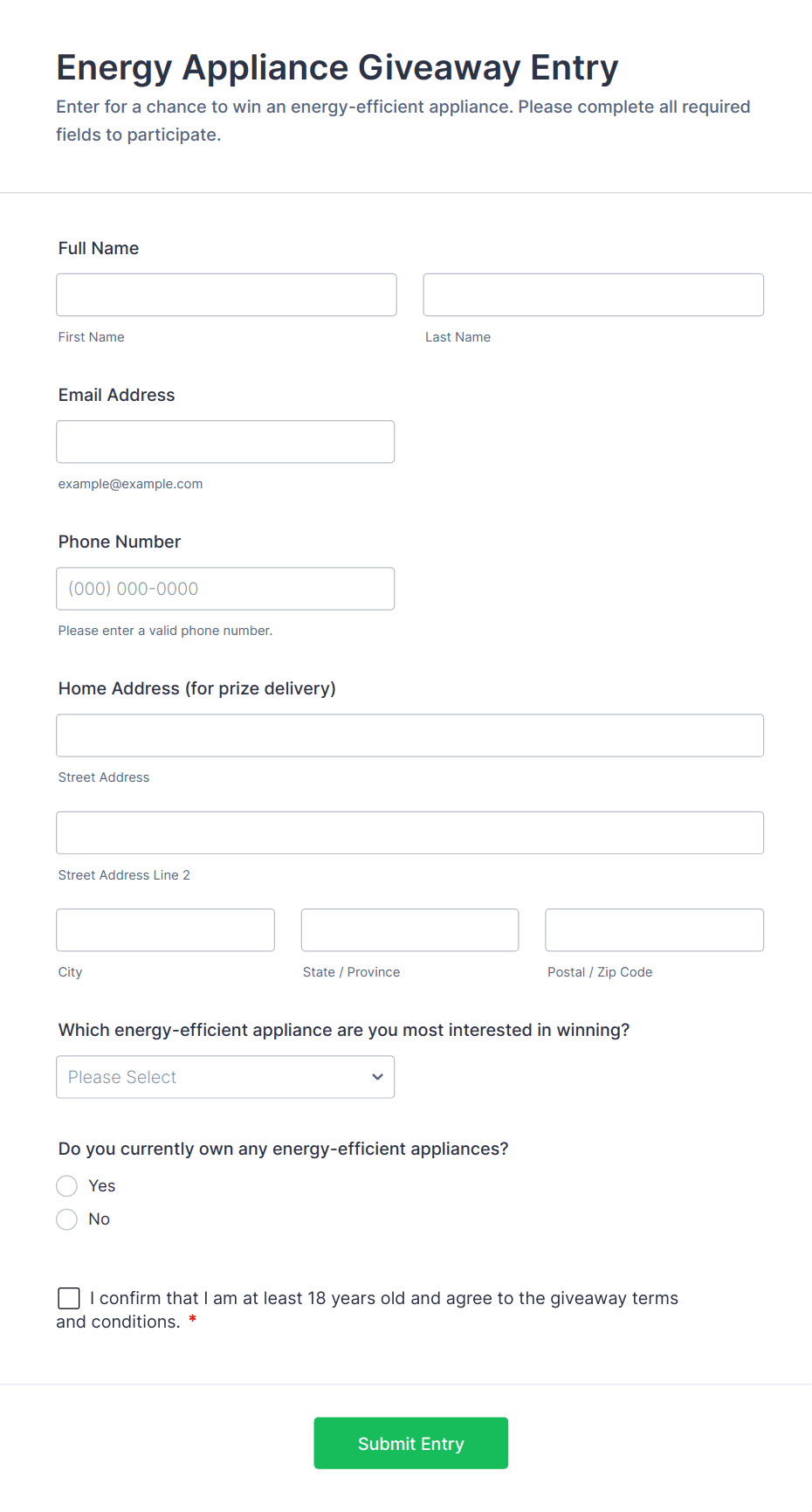Select the Postal / Zip Code field

point(654,930)
